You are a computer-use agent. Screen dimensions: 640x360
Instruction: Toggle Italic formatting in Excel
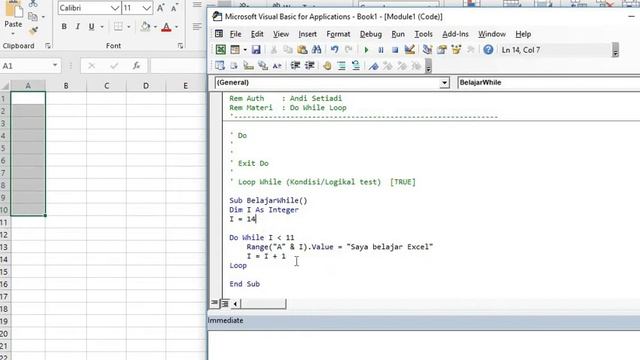point(78,27)
